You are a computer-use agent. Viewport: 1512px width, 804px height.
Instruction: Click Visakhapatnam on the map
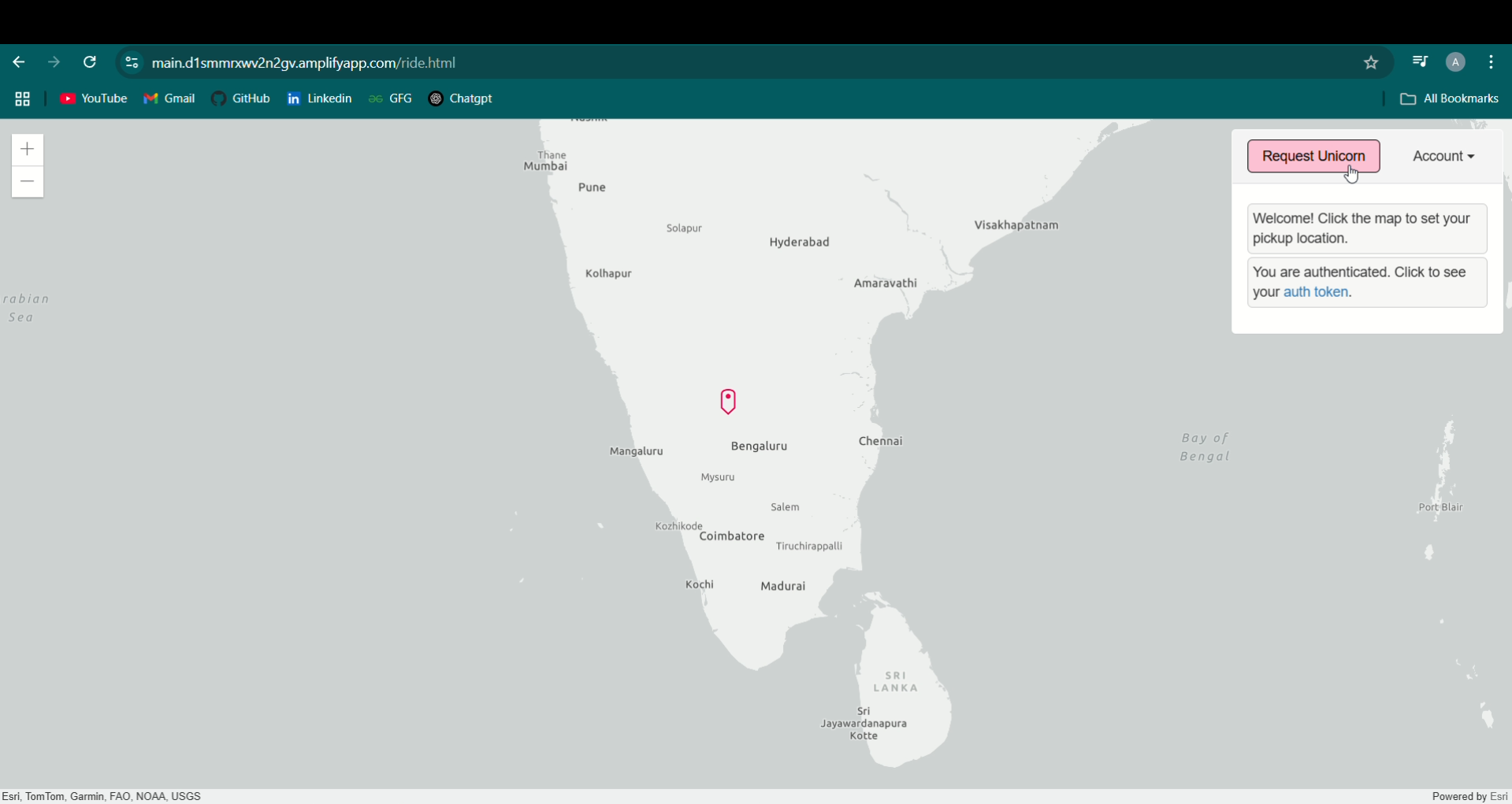pyautogui.click(x=1016, y=225)
